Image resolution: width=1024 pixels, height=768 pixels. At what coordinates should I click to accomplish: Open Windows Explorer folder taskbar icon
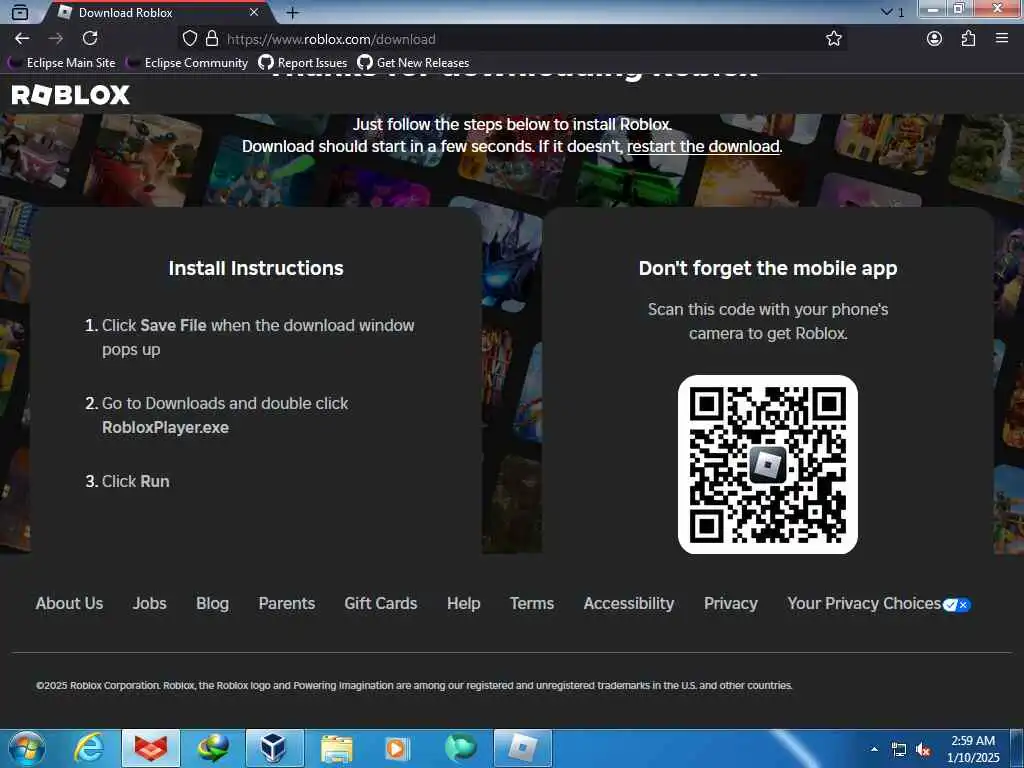coord(337,748)
